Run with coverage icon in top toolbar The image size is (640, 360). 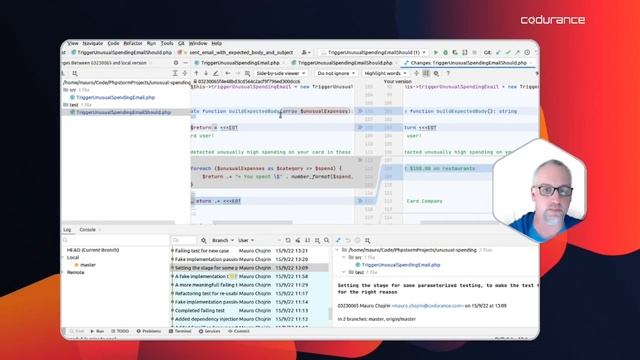(x=455, y=52)
